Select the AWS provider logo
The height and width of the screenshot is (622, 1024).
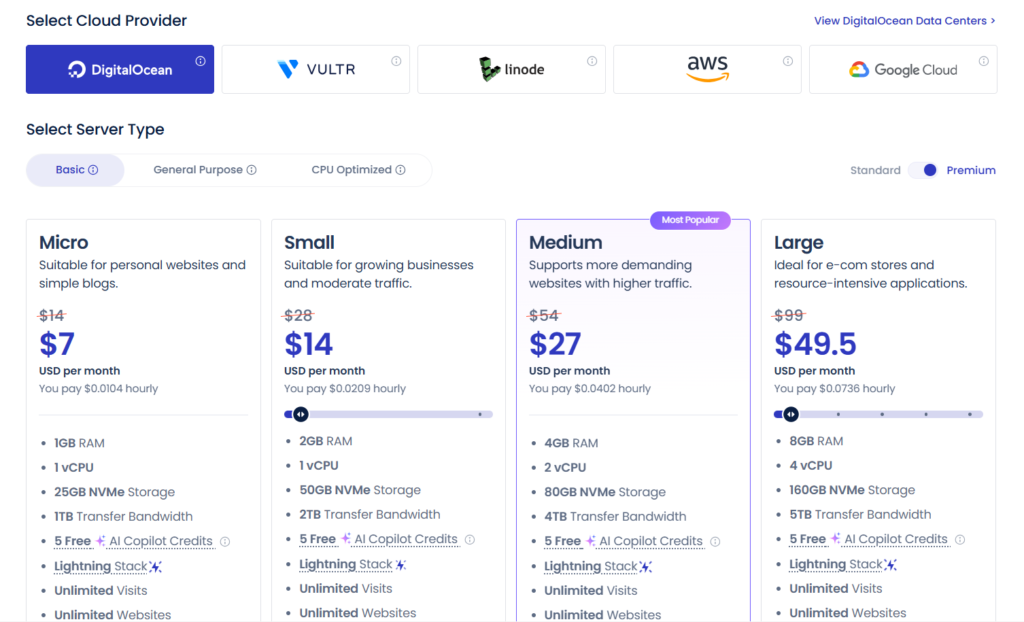pos(707,69)
